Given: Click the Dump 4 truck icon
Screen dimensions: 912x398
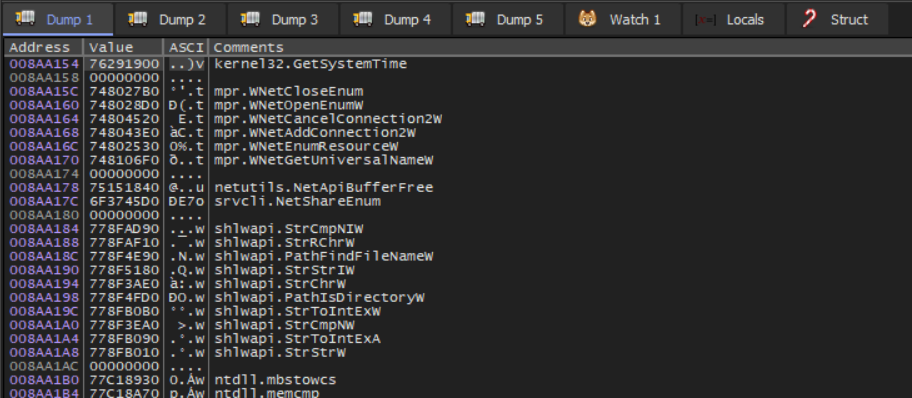Looking at the screenshot, I should coord(363,19).
